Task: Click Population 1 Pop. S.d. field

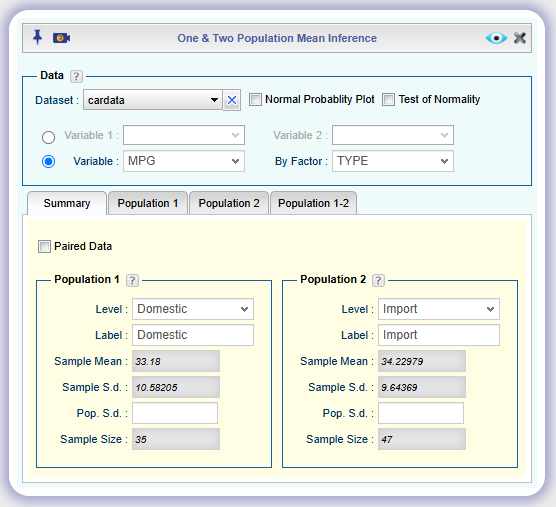Action: point(175,413)
